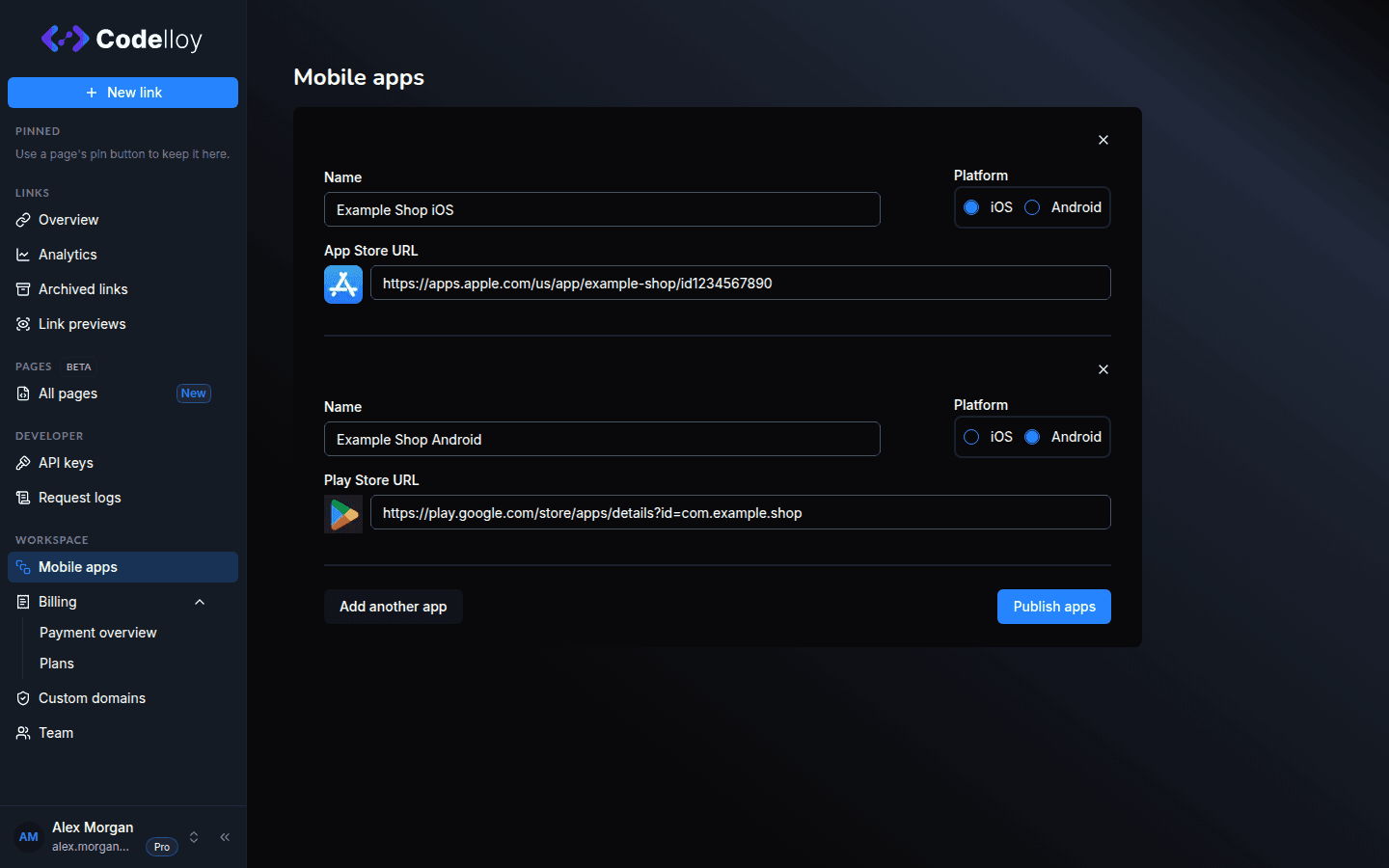Click the AM user avatar

tap(29, 837)
